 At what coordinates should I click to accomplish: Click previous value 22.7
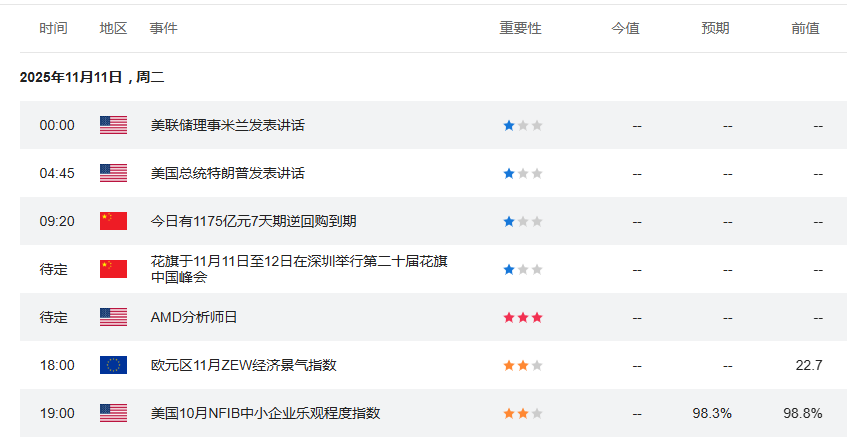pyautogui.click(x=809, y=365)
